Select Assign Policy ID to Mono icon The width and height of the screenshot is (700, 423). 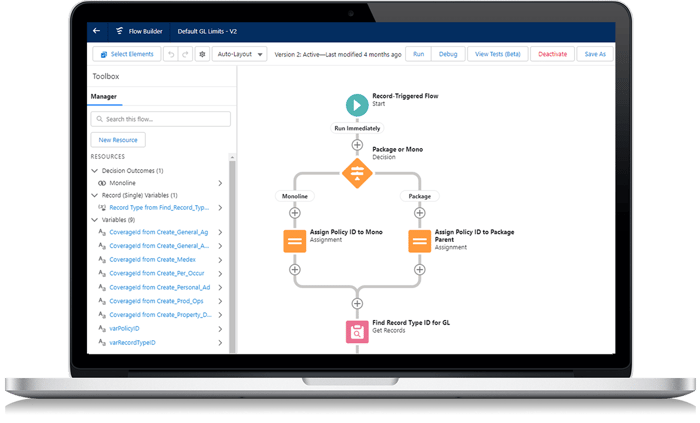click(x=295, y=241)
